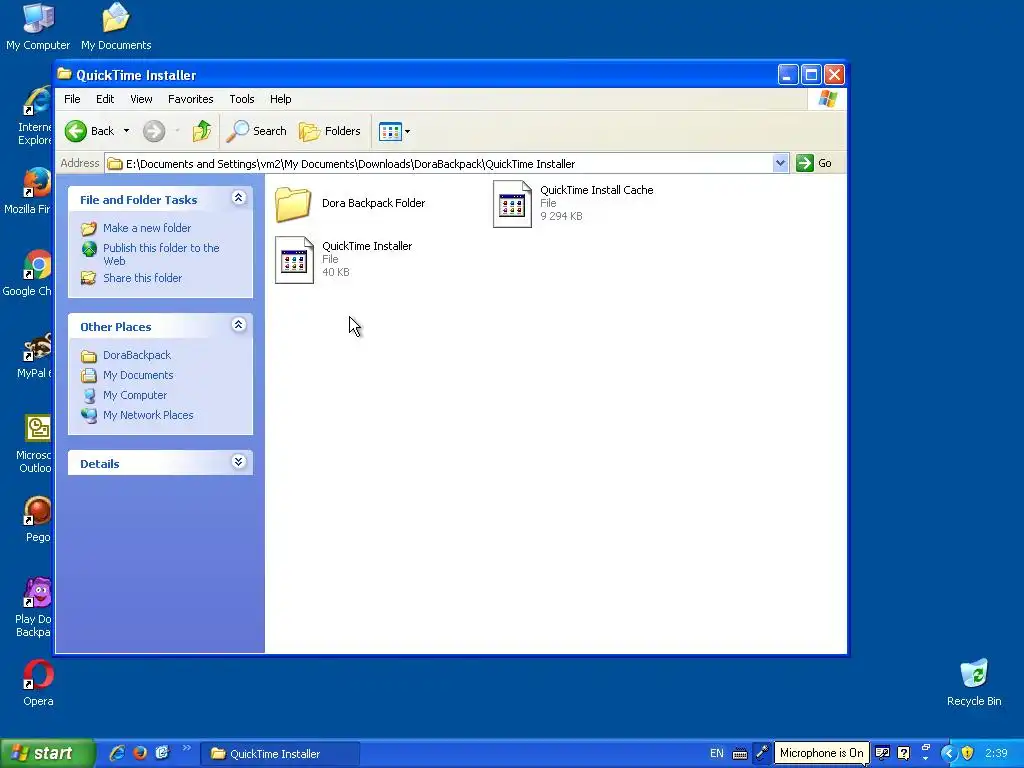Click Make a new folder
The width and height of the screenshot is (1024, 768).
(x=147, y=228)
